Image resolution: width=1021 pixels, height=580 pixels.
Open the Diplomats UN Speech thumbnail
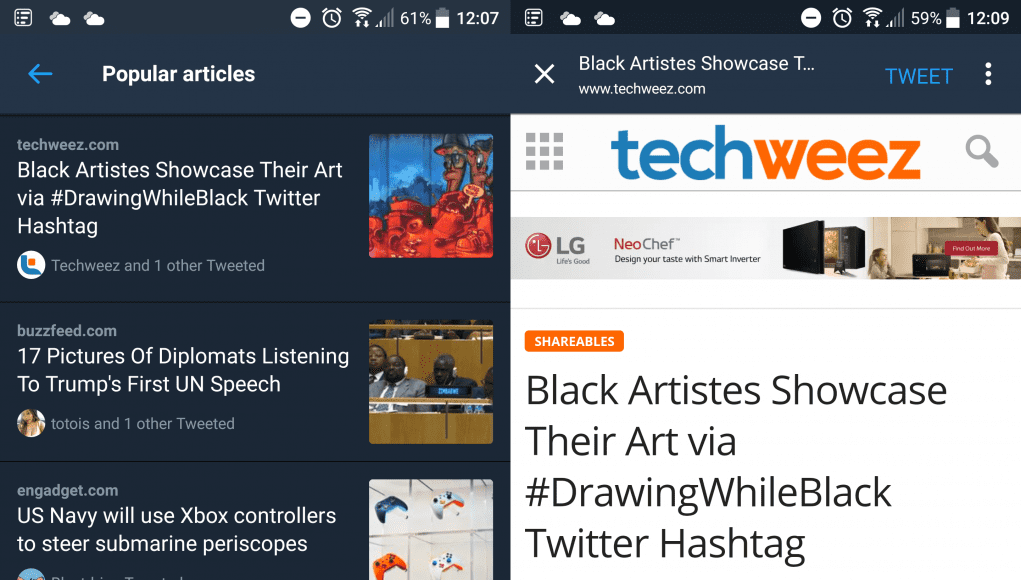431,381
